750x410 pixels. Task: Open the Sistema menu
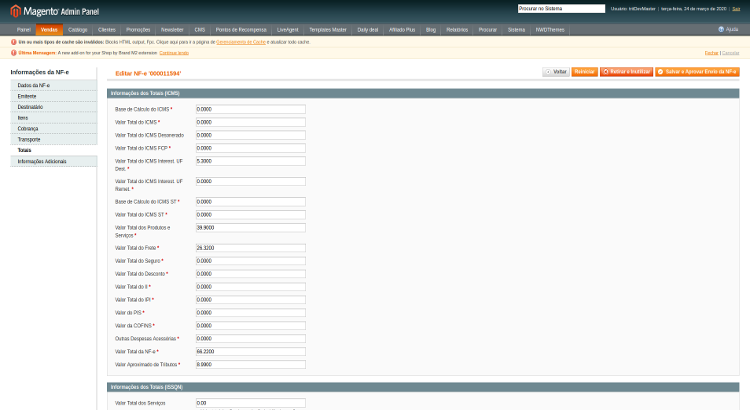[x=517, y=30]
